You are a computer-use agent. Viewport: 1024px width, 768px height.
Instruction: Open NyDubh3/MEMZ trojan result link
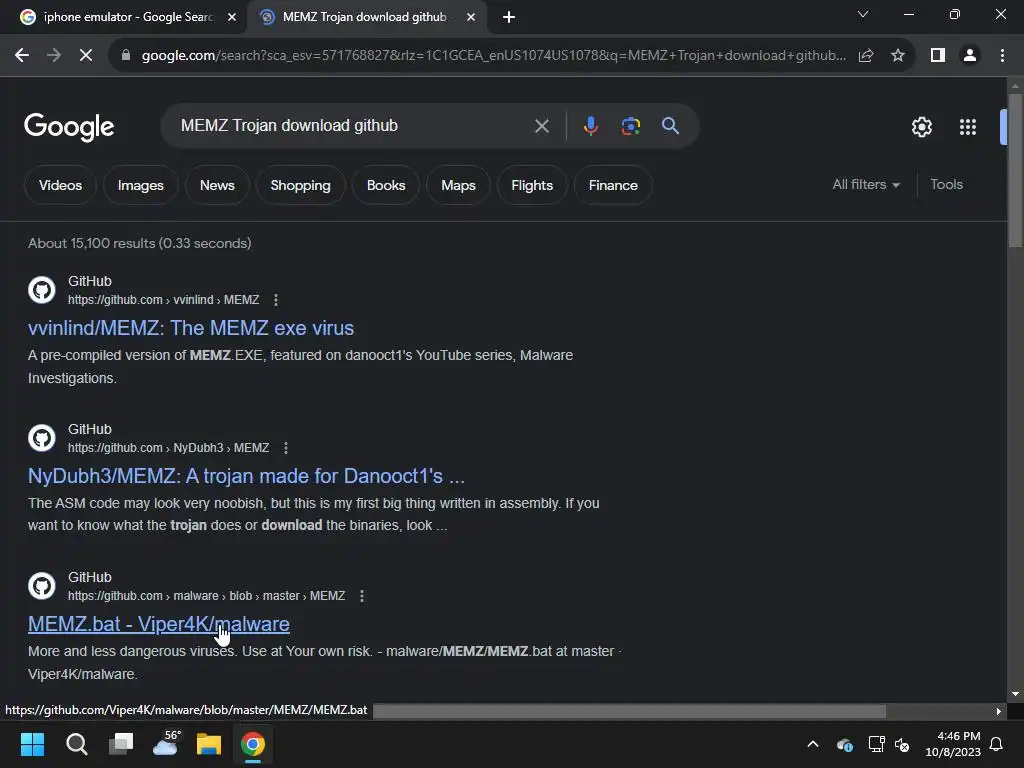(246, 476)
